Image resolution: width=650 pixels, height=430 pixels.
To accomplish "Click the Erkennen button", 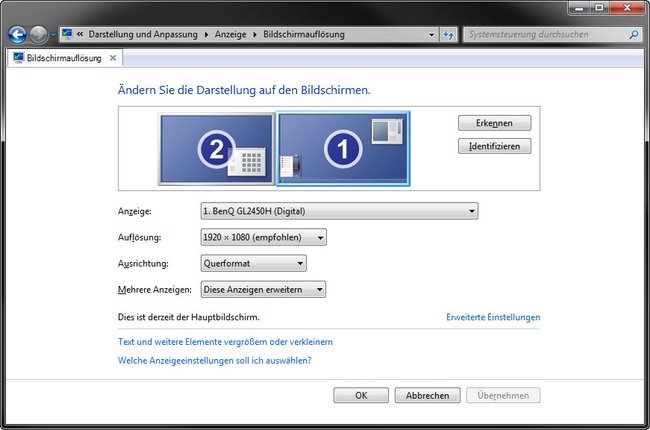I will point(494,123).
